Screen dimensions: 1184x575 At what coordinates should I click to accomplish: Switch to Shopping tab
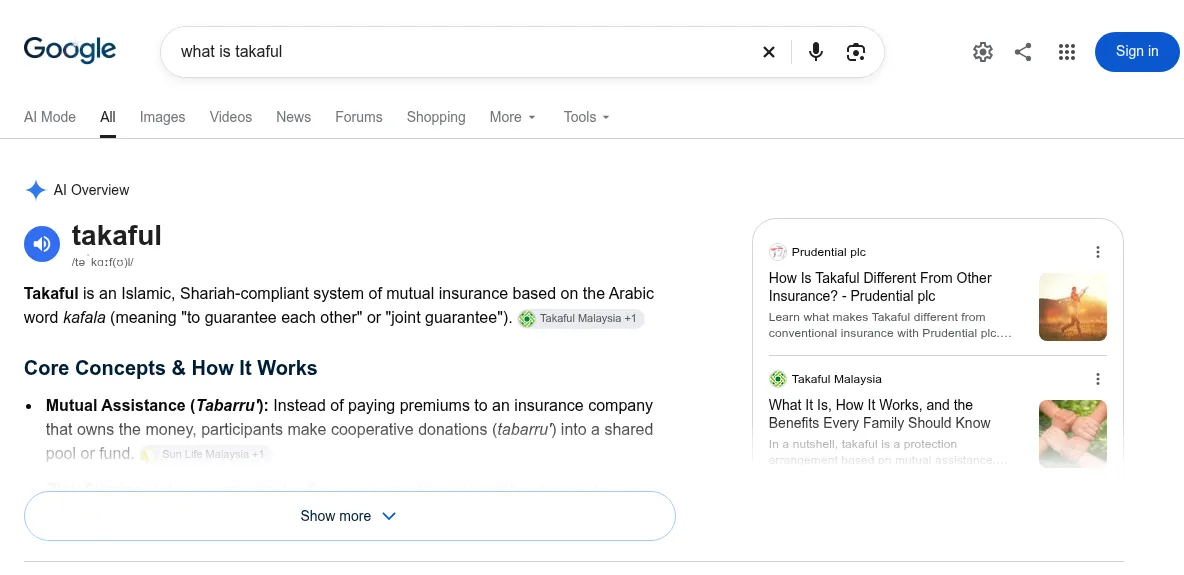pyautogui.click(x=436, y=117)
